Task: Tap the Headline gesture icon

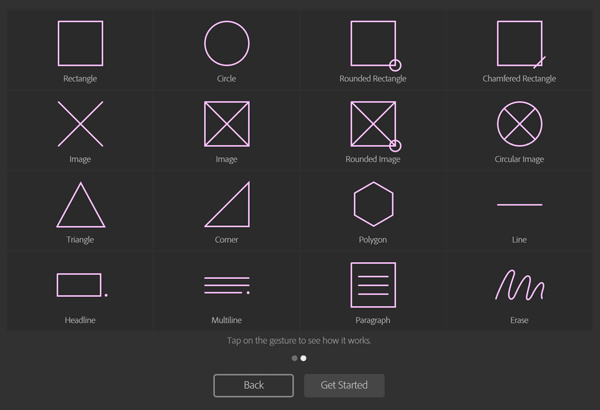Action: [82, 285]
